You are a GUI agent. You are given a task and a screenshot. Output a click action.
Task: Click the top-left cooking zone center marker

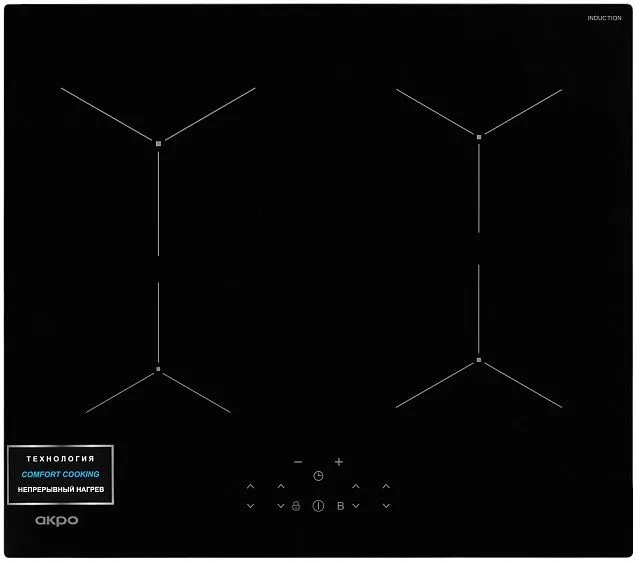(x=158, y=144)
